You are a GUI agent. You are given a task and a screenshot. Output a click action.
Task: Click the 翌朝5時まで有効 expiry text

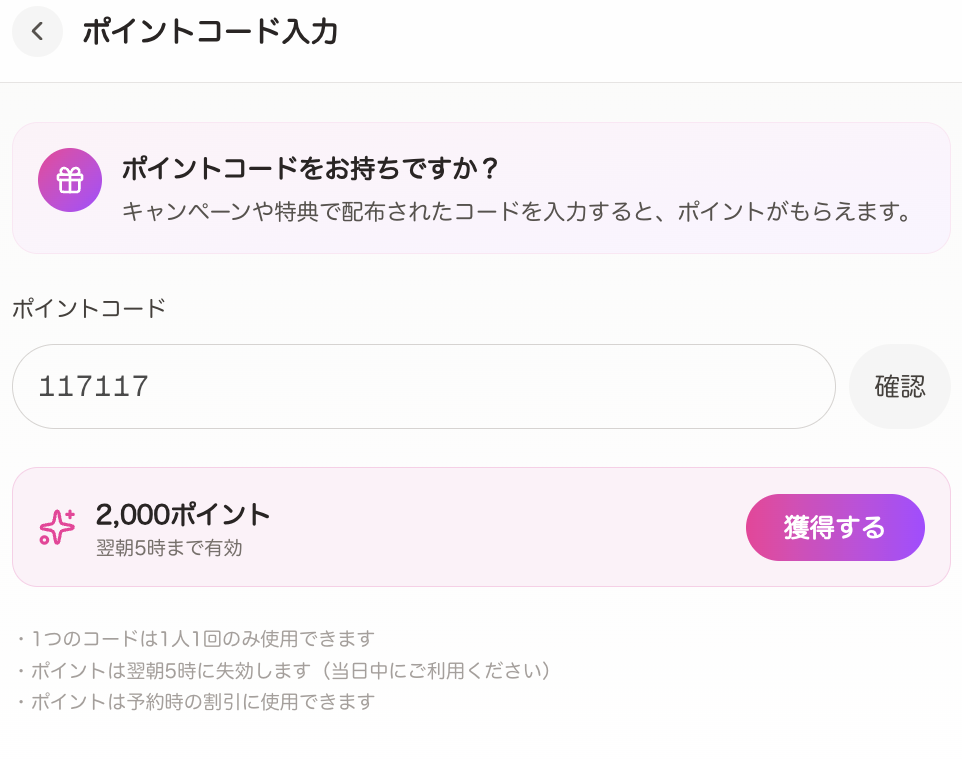pyautogui.click(x=169, y=548)
